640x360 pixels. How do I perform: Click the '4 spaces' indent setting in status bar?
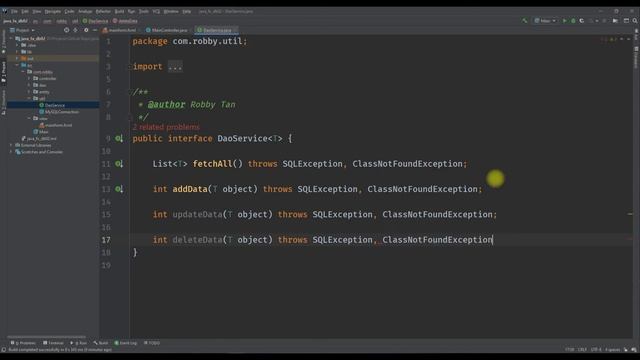[612, 350]
